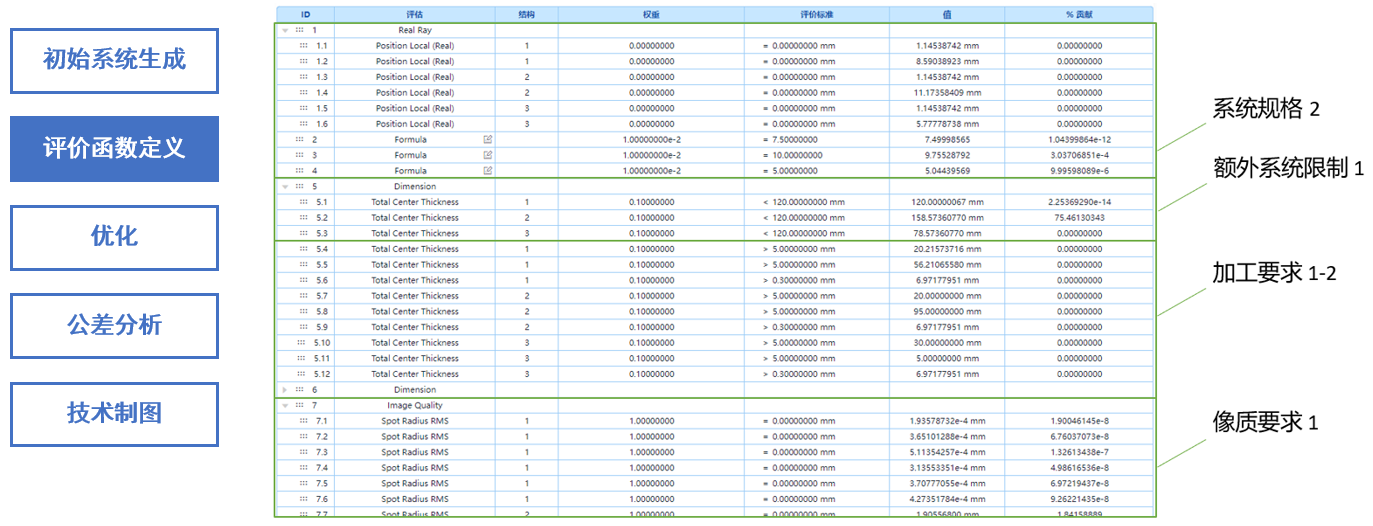Click the 权重 column header
The height and width of the screenshot is (526, 1373).
click(650, 14)
